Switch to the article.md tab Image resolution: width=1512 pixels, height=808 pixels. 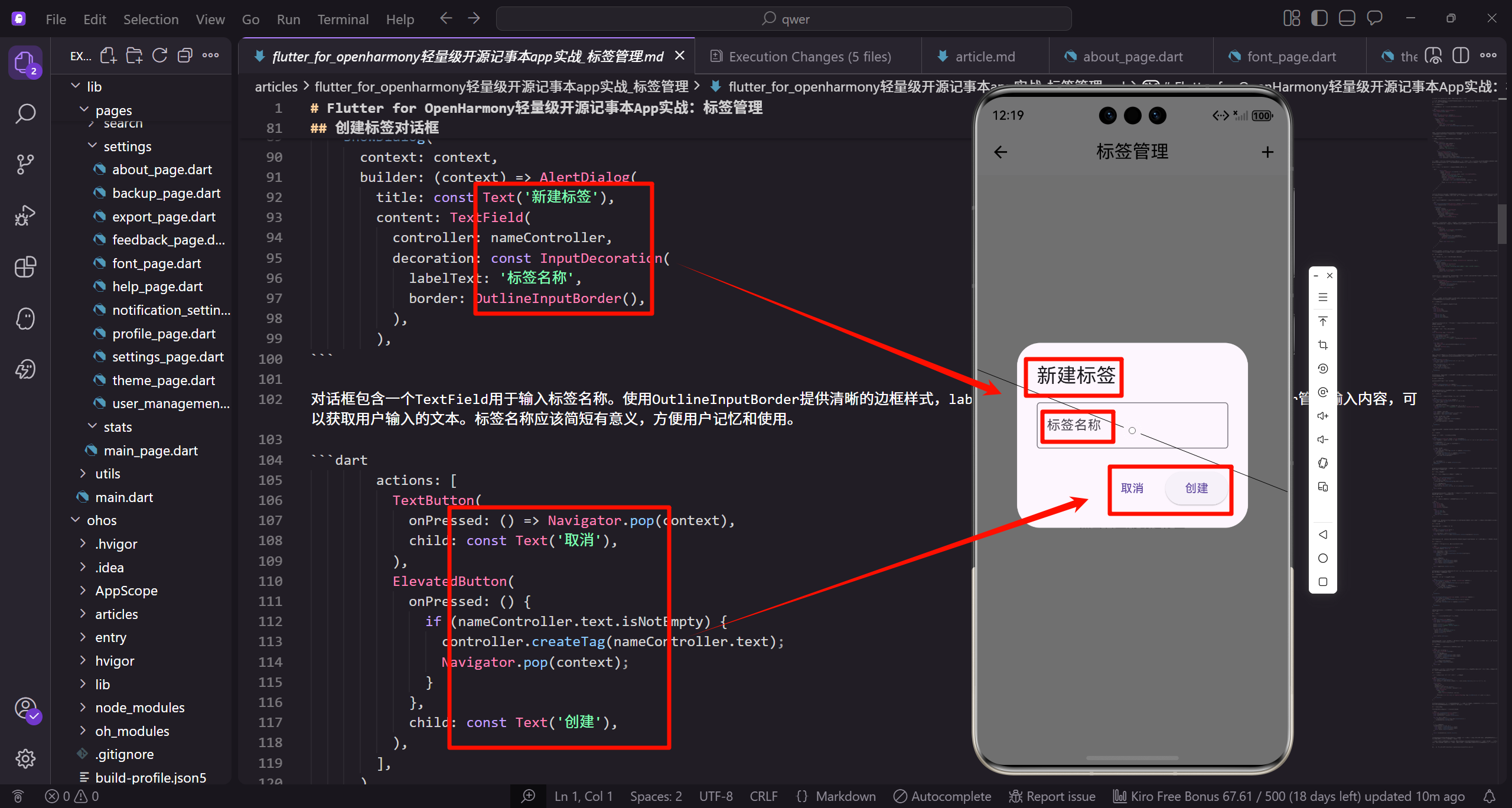(985, 56)
